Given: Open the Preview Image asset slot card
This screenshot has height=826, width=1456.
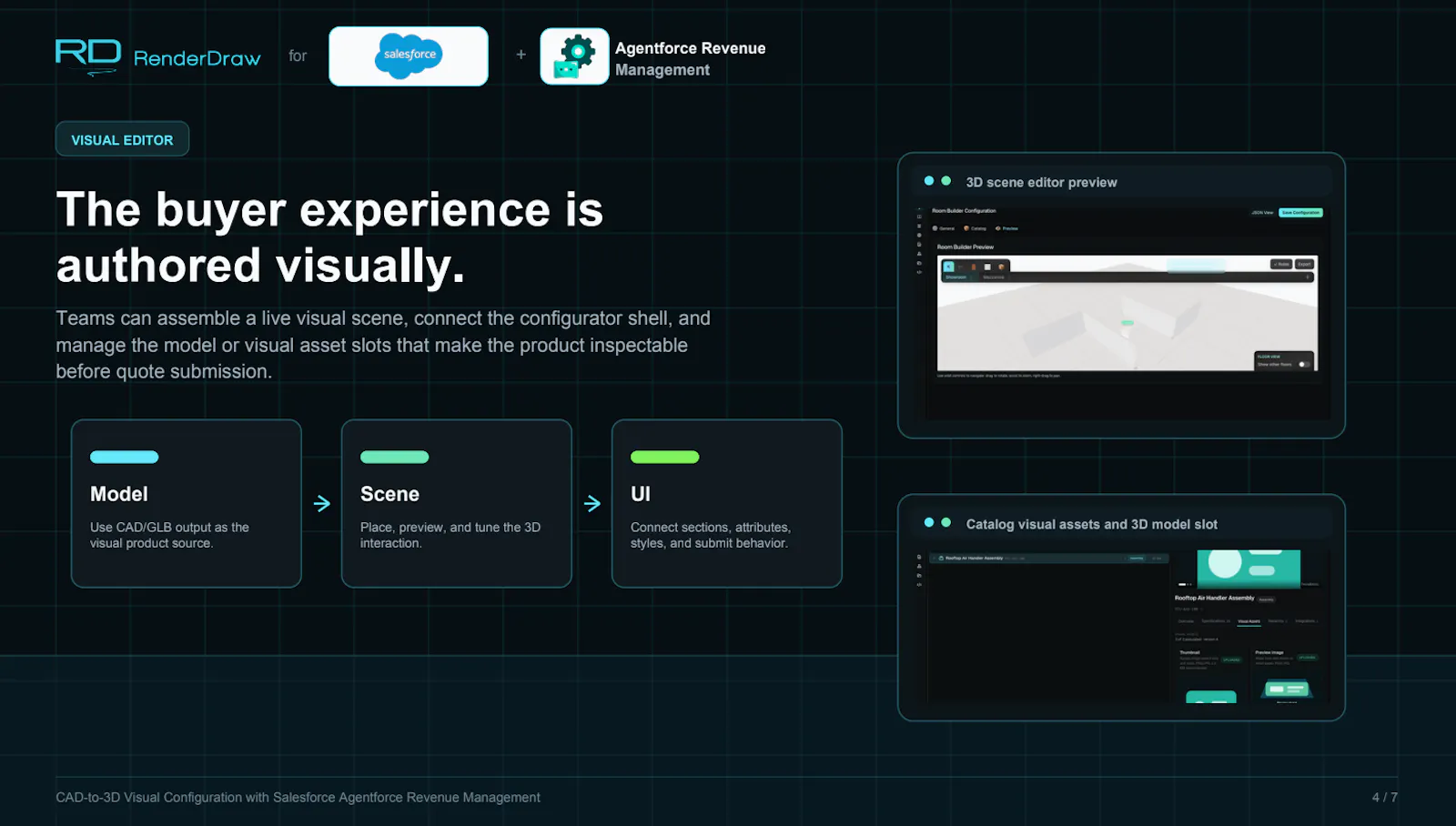Looking at the screenshot, I should pos(1287,675).
